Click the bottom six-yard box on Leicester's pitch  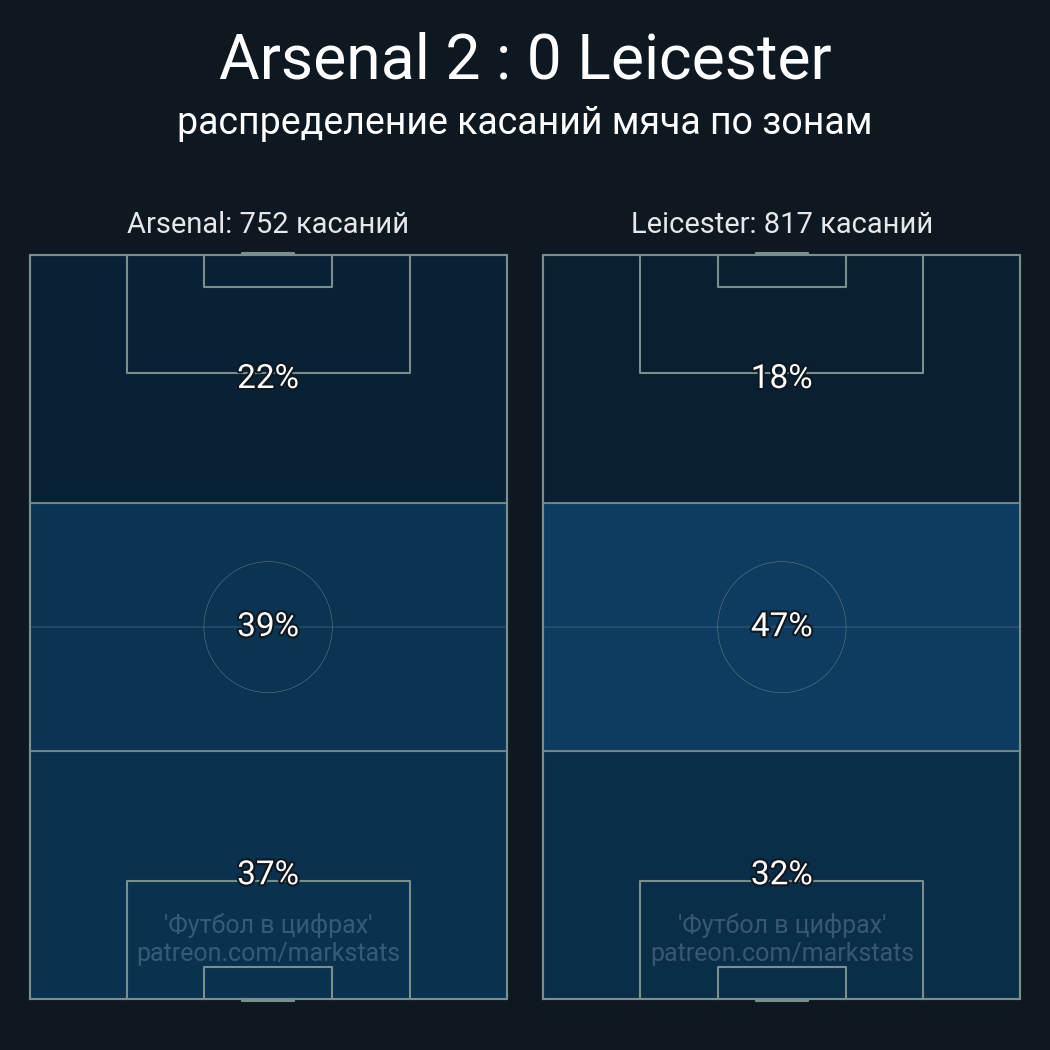point(782,983)
